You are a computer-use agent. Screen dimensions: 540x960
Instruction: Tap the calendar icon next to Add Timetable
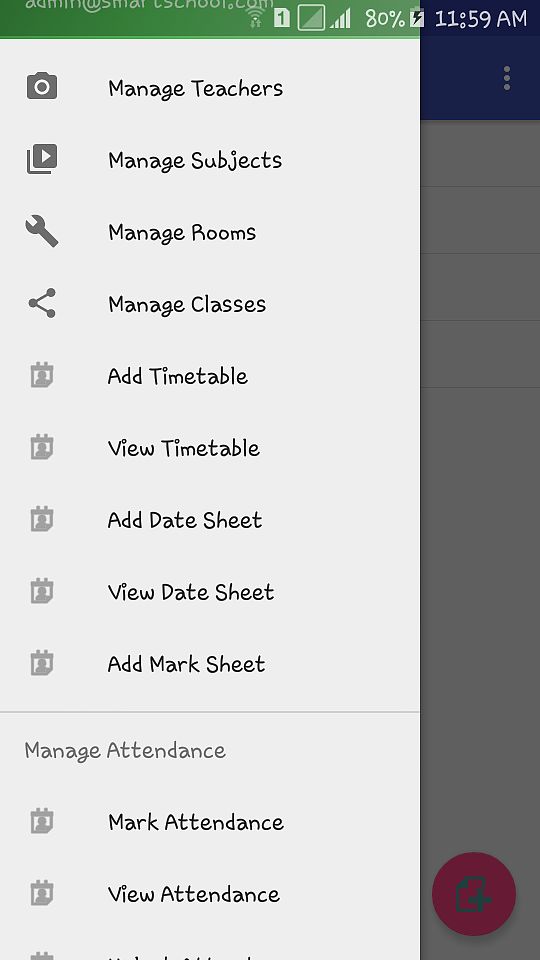42,375
